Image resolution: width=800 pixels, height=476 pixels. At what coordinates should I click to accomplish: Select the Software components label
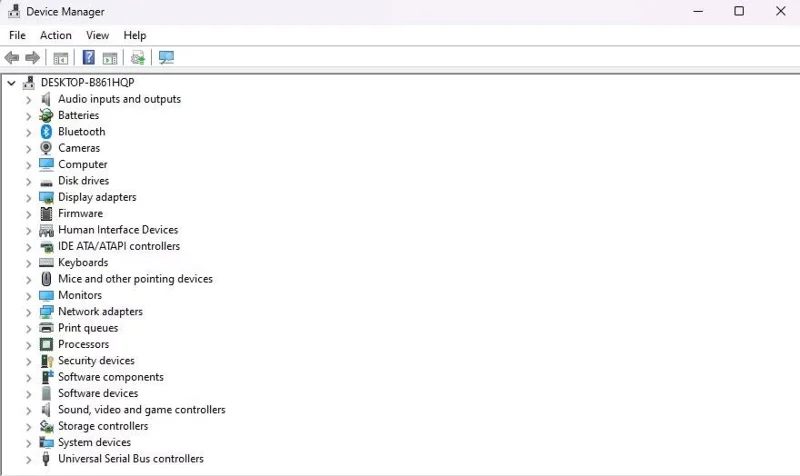(x=111, y=377)
